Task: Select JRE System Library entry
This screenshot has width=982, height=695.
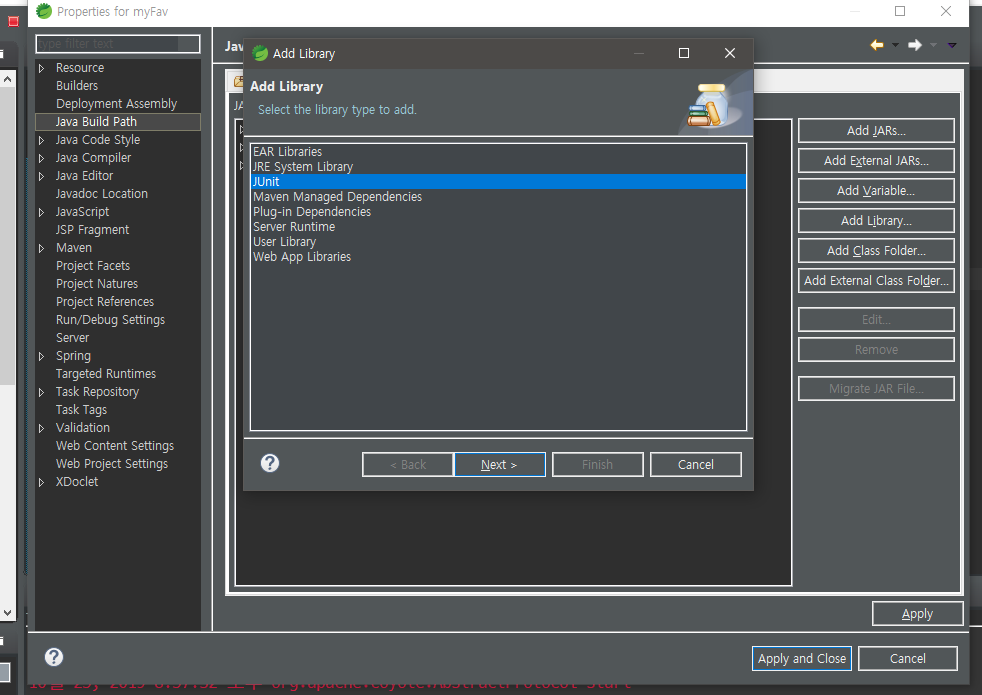Action: [499, 167]
